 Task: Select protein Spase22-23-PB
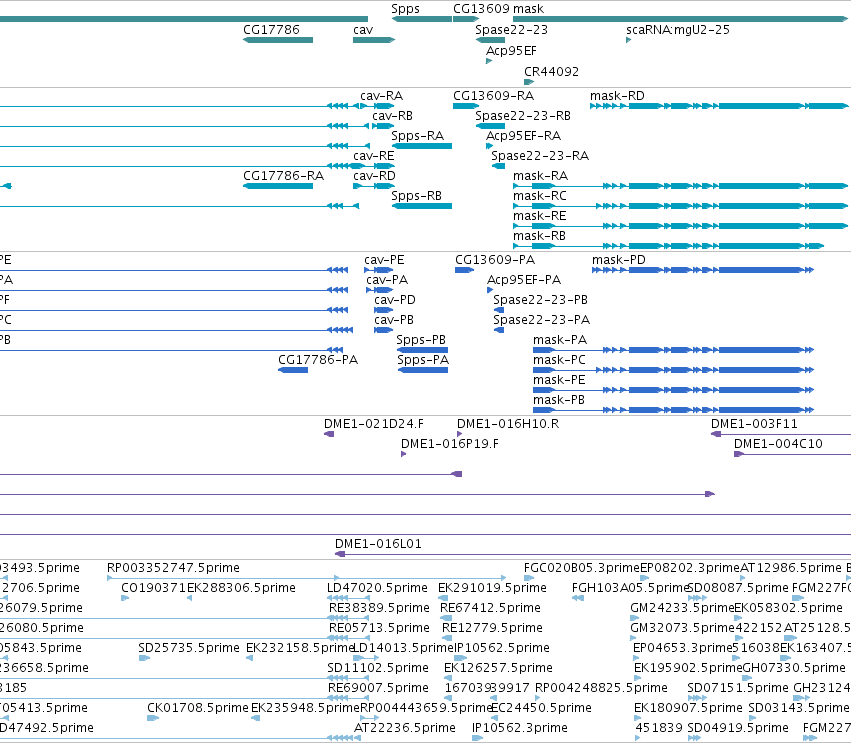(541, 300)
